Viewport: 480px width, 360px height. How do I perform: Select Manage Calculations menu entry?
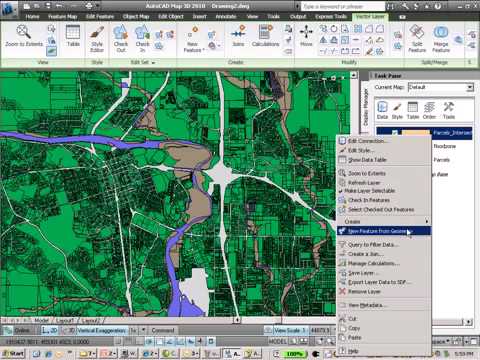coord(383,263)
